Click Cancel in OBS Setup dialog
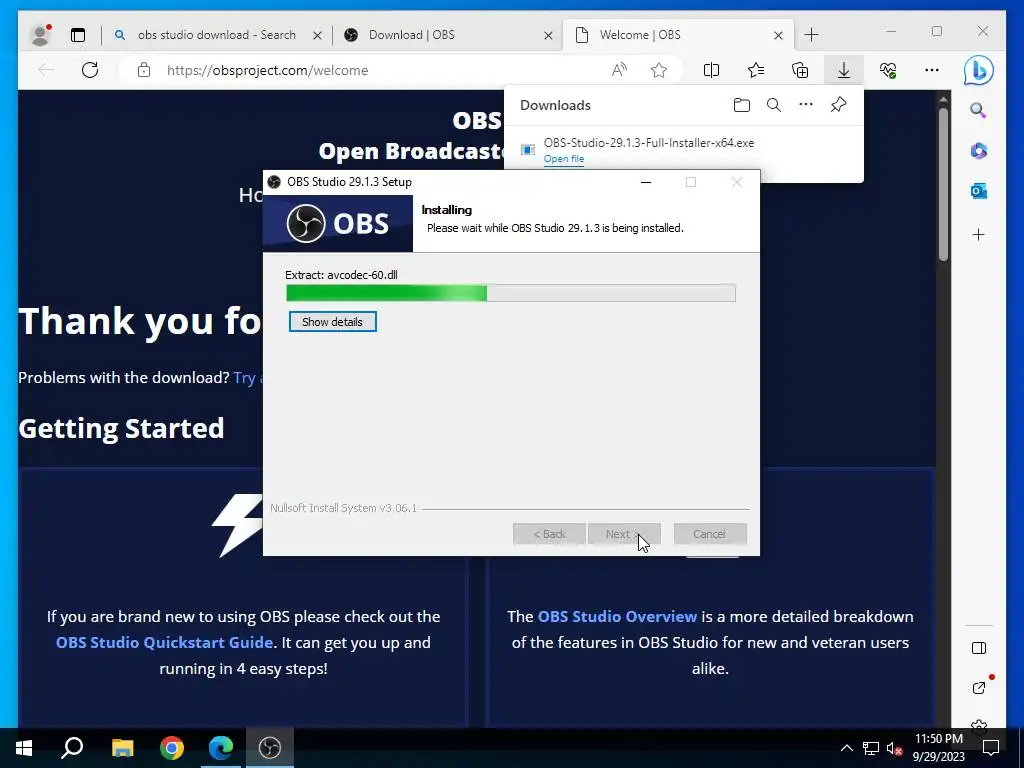 [710, 534]
